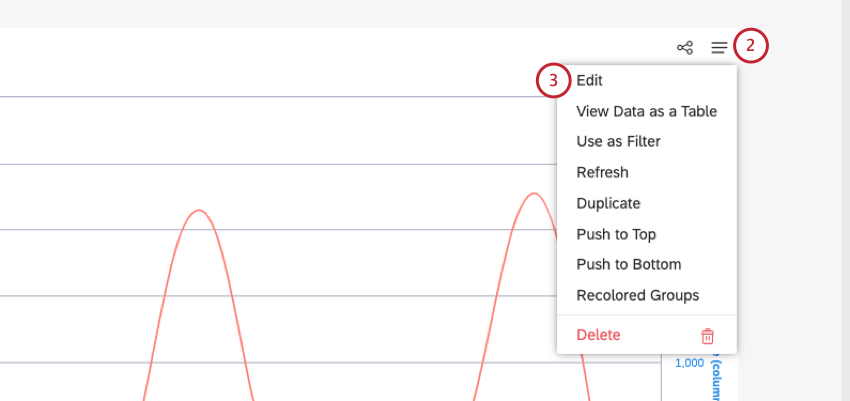This screenshot has width=850, height=401.
Task: Select the Use as Filter option
Action: (618, 142)
